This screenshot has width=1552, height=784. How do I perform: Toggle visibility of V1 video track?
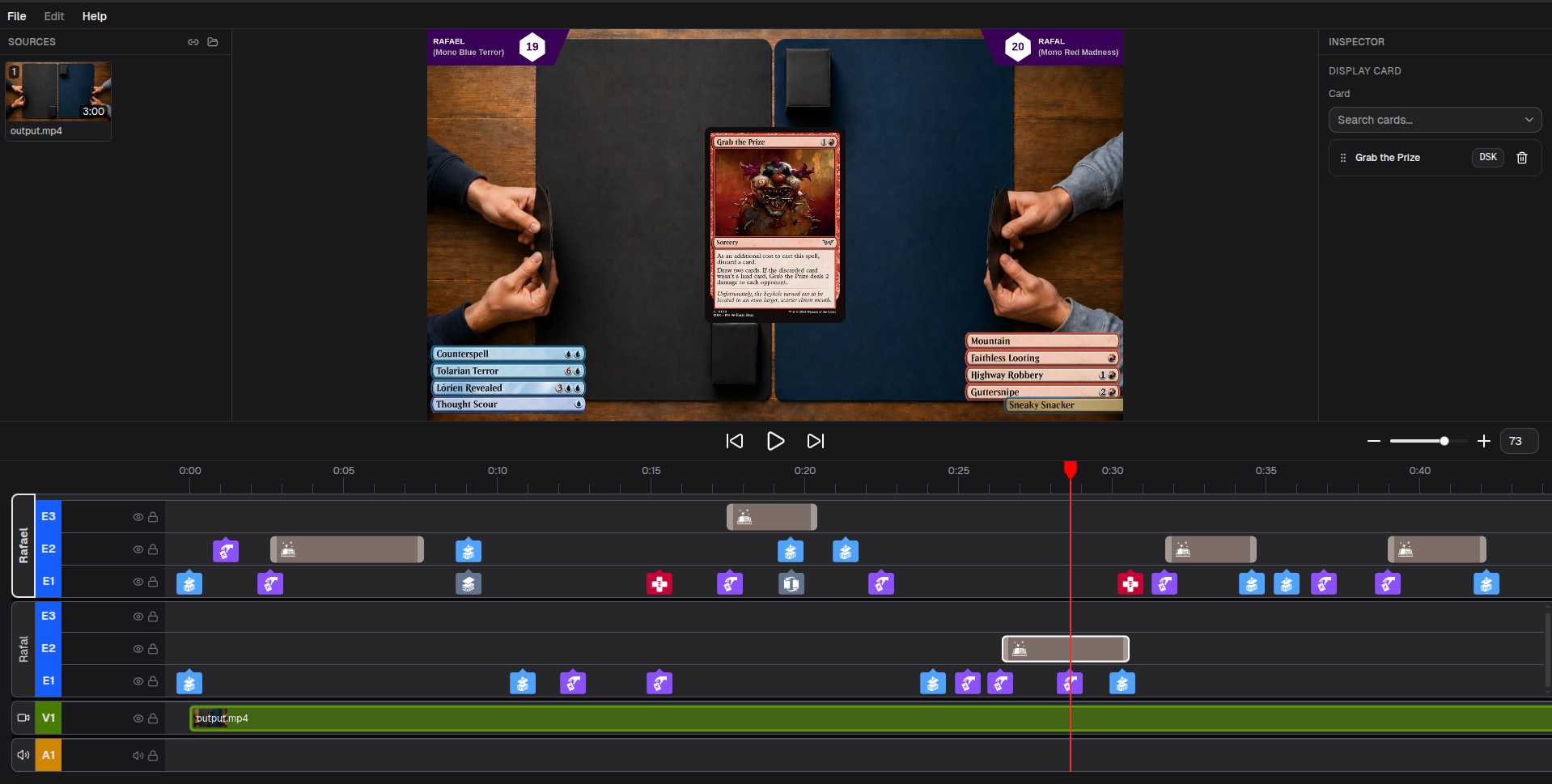(x=138, y=718)
